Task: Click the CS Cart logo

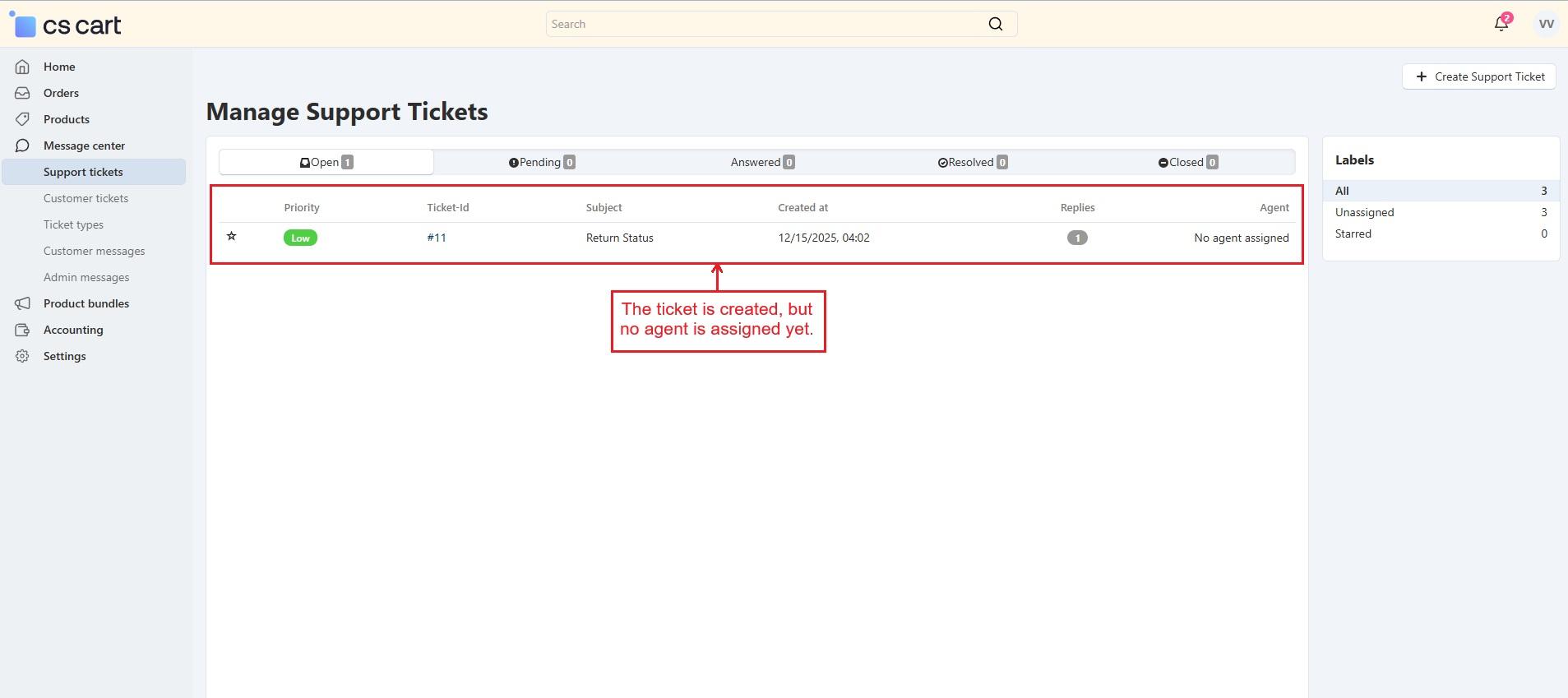Action: 66,25
